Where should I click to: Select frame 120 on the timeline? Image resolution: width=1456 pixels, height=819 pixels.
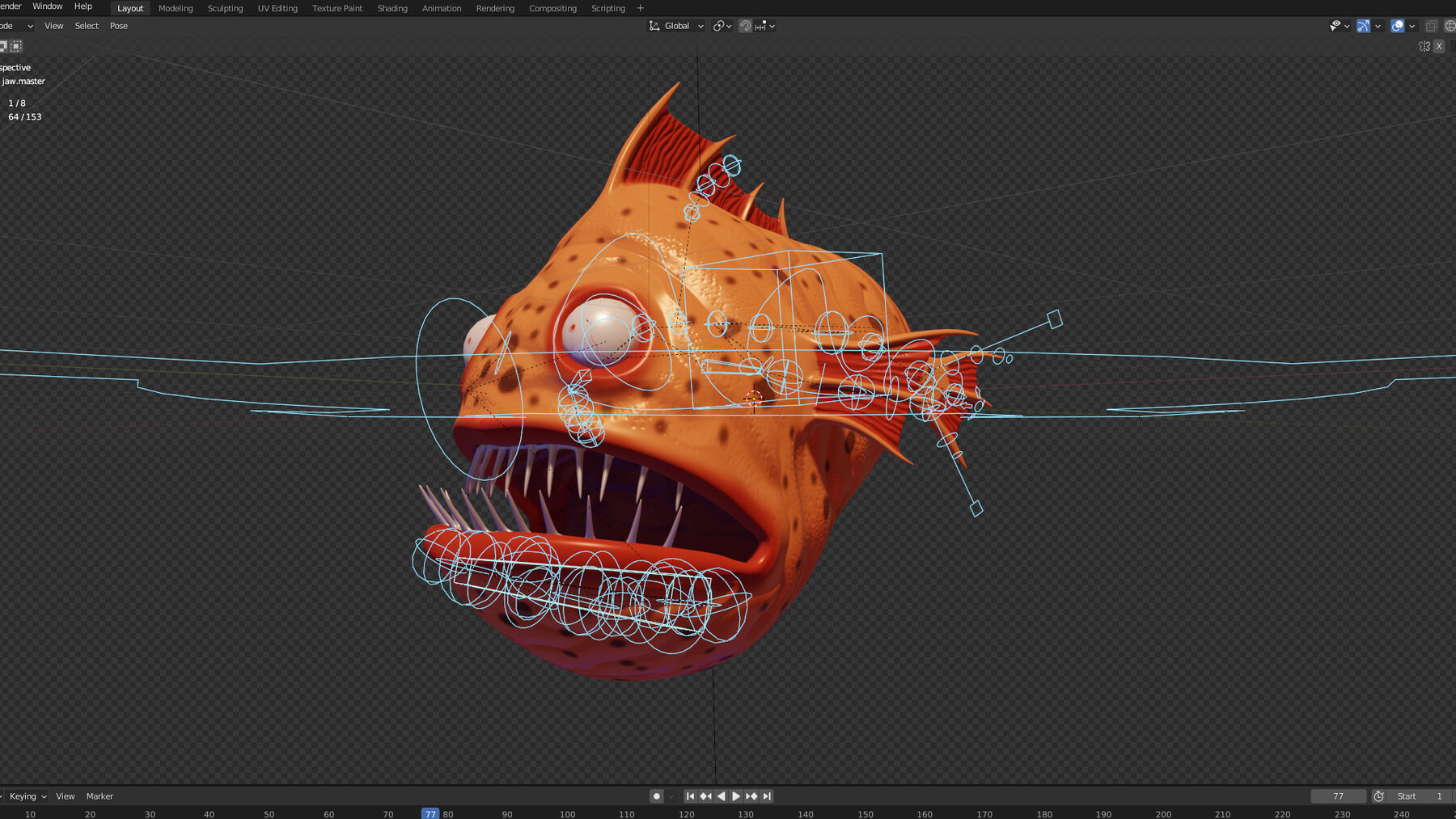point(686,814)
